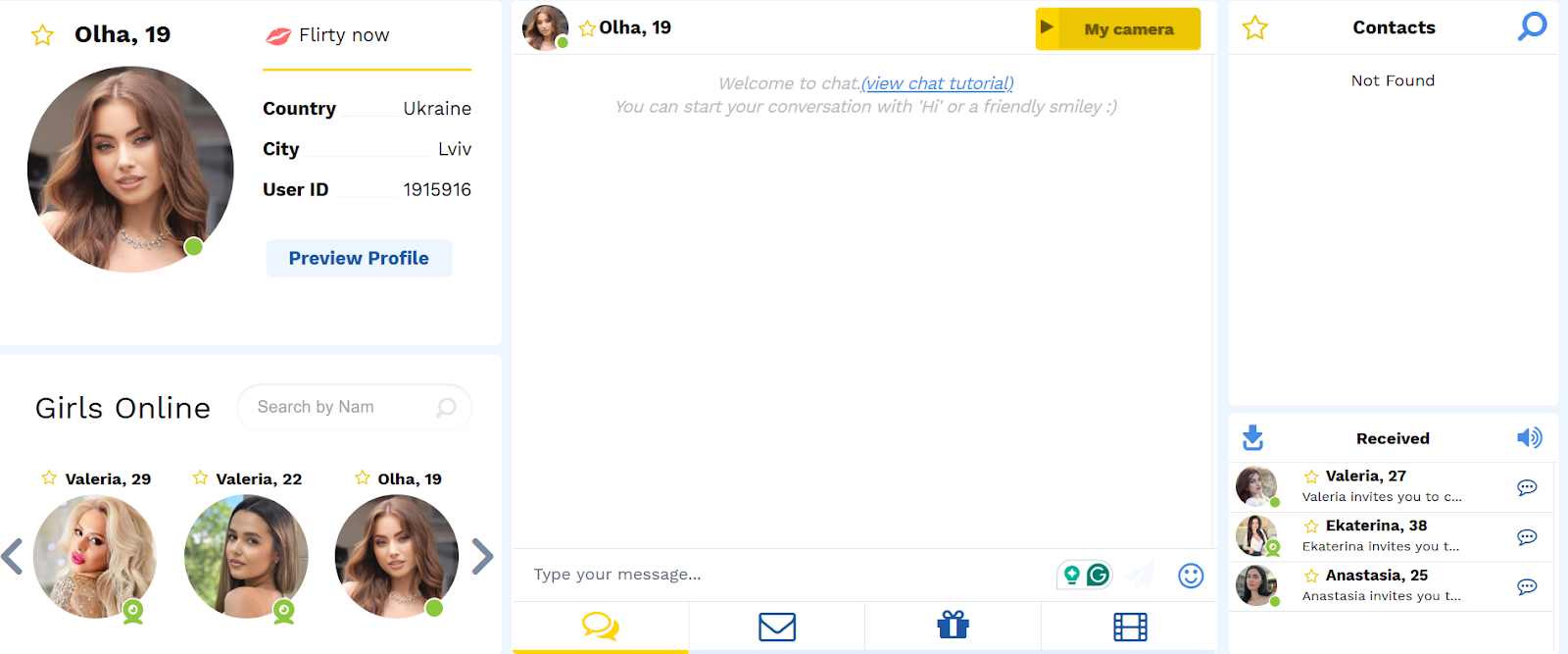Toggle the Contacts favorites star filter
Image resolution: width=1568 pixels, height=654 pixels.
(1254, 27)
